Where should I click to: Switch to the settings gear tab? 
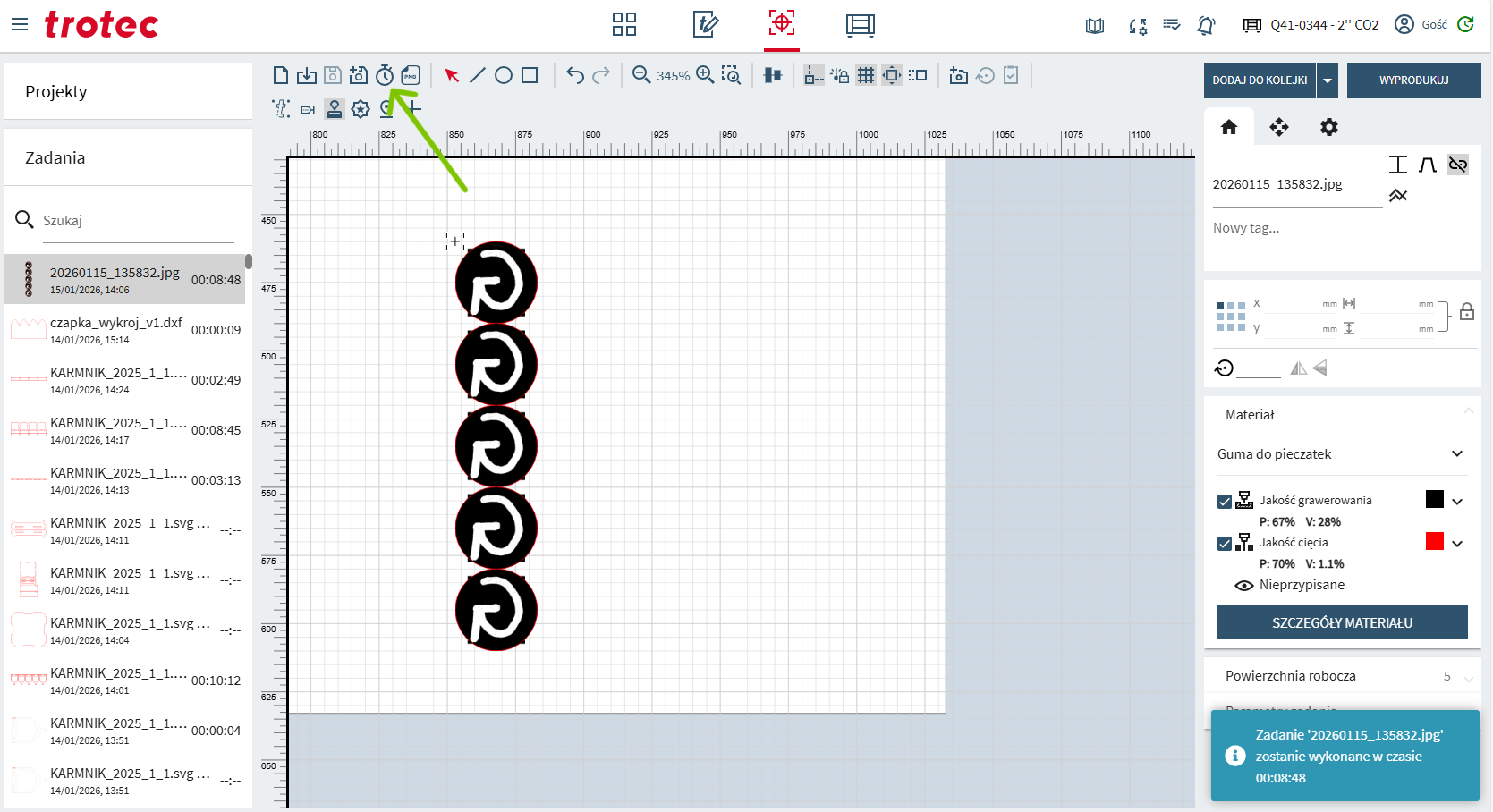click(x=1329, y=127)
